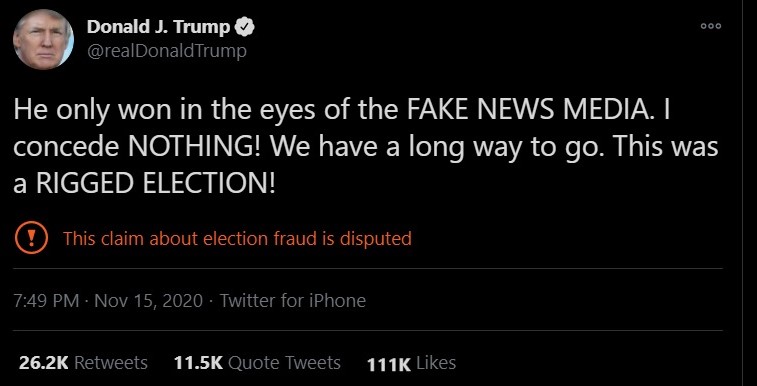Click the 11.5K quote count
Viewport: 757px width, 386px height.
coord(198,363)
